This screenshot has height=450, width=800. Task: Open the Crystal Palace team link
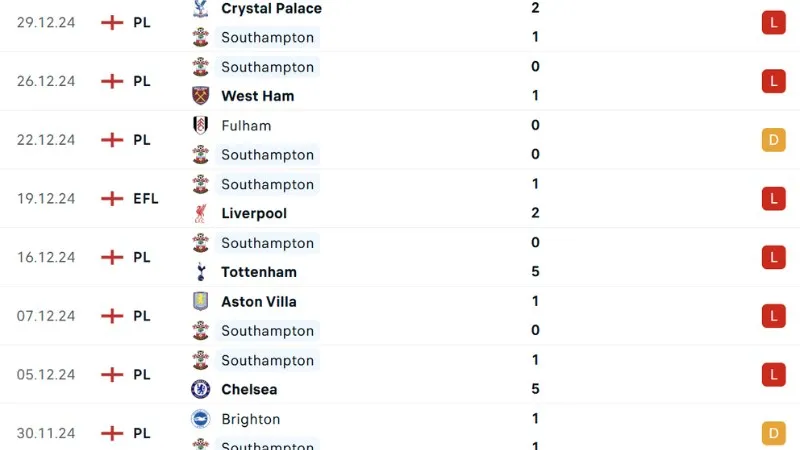tap(271, 9)
